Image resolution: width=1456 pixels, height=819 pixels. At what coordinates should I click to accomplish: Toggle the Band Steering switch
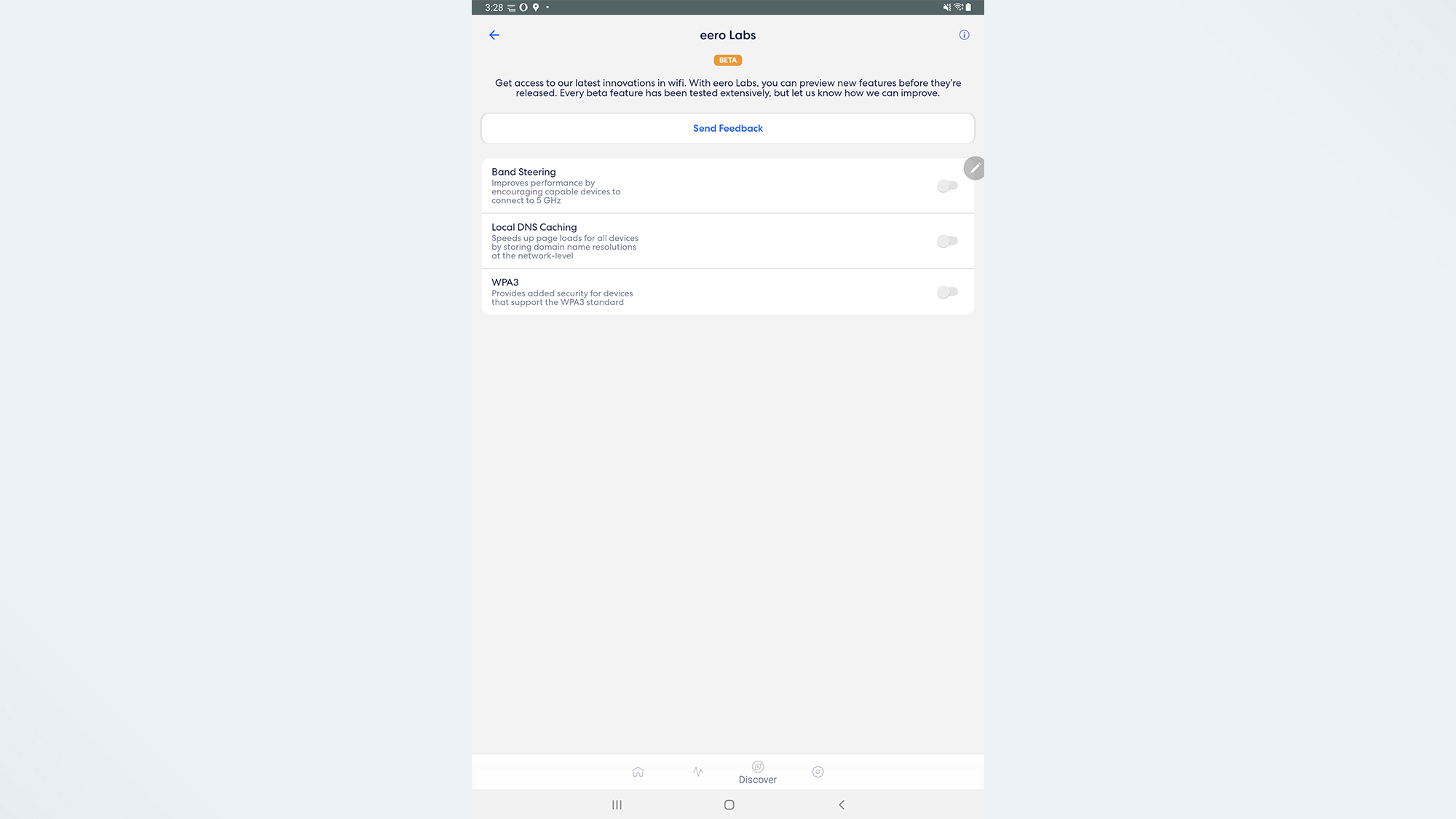coord(946,185)
